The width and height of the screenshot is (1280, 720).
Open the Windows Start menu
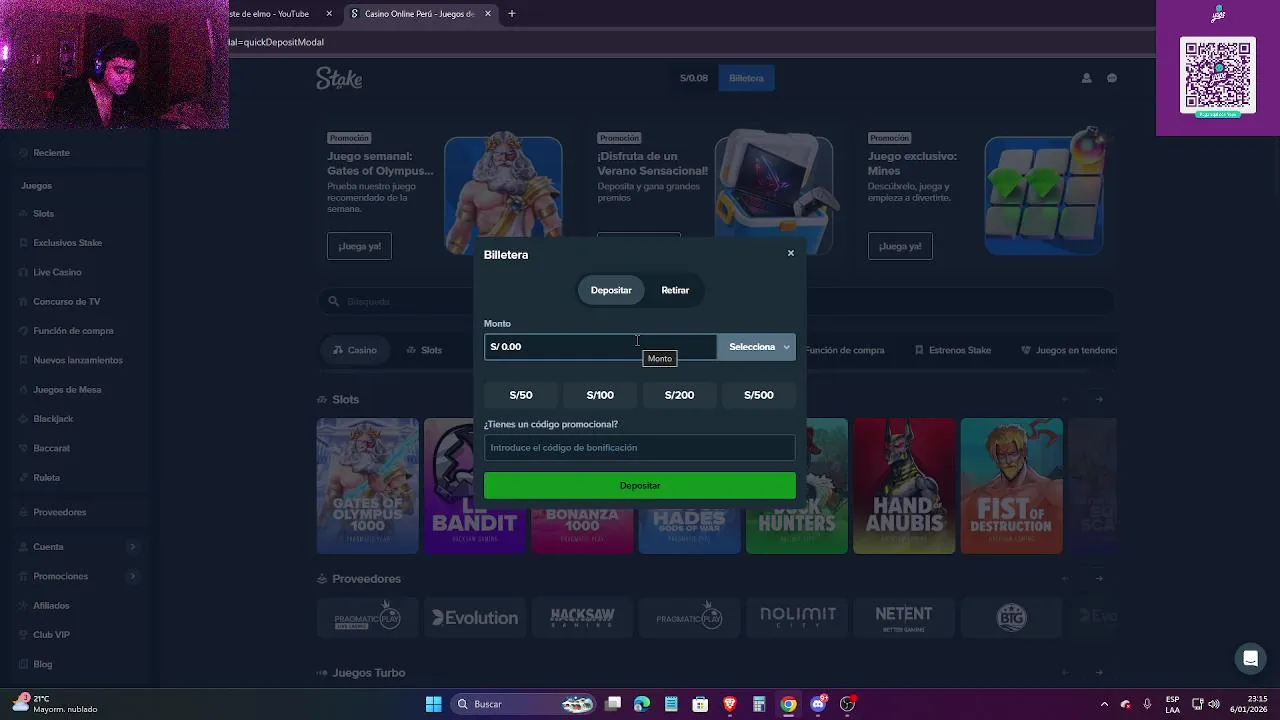[x=433, y=704]
